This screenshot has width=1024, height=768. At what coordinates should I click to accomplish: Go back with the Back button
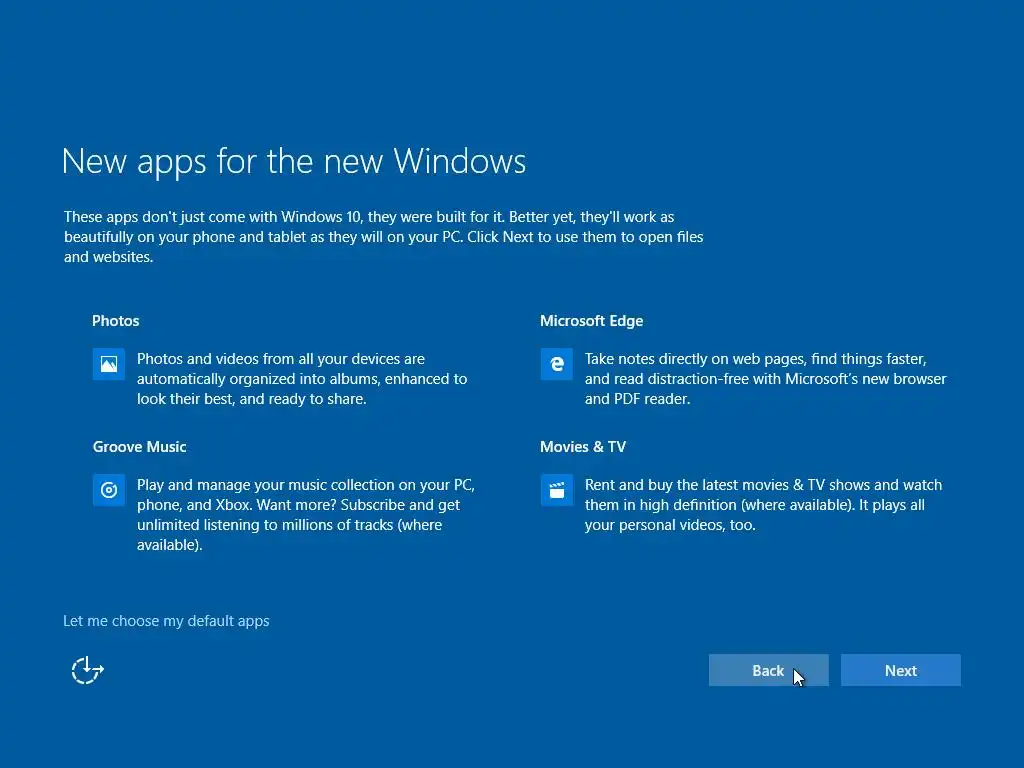point(769,670)
